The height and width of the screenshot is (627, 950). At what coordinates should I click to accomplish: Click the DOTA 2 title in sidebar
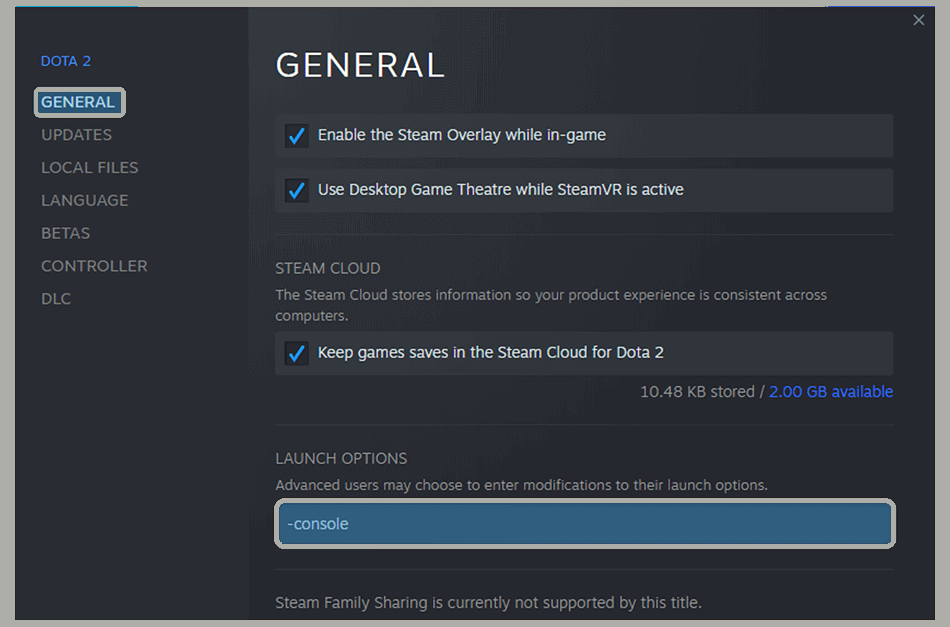[66, 61]
